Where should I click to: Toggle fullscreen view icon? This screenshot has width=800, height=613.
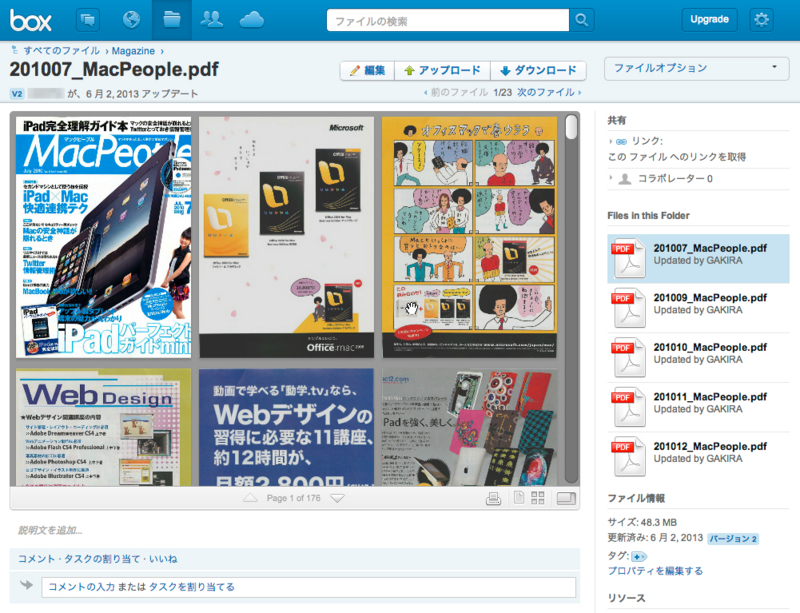566,498
